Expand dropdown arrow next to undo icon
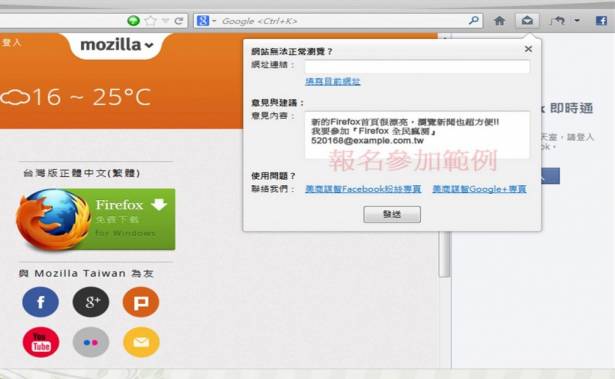Viewport: 615px width, 379px height. tap(577, 20)
